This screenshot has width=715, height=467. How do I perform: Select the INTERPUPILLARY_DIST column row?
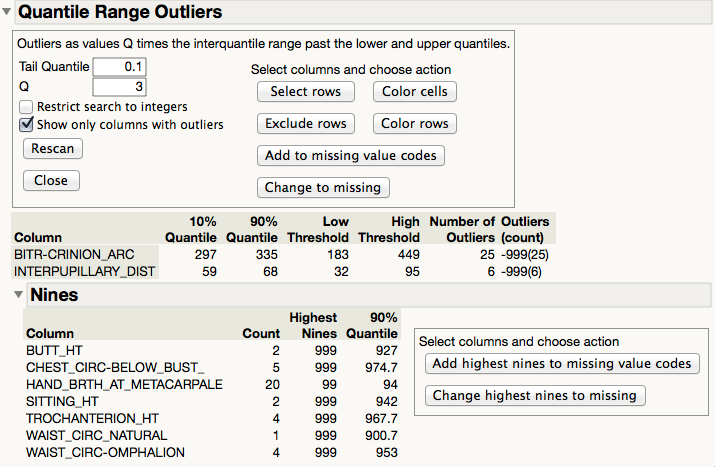coord(83,271)
